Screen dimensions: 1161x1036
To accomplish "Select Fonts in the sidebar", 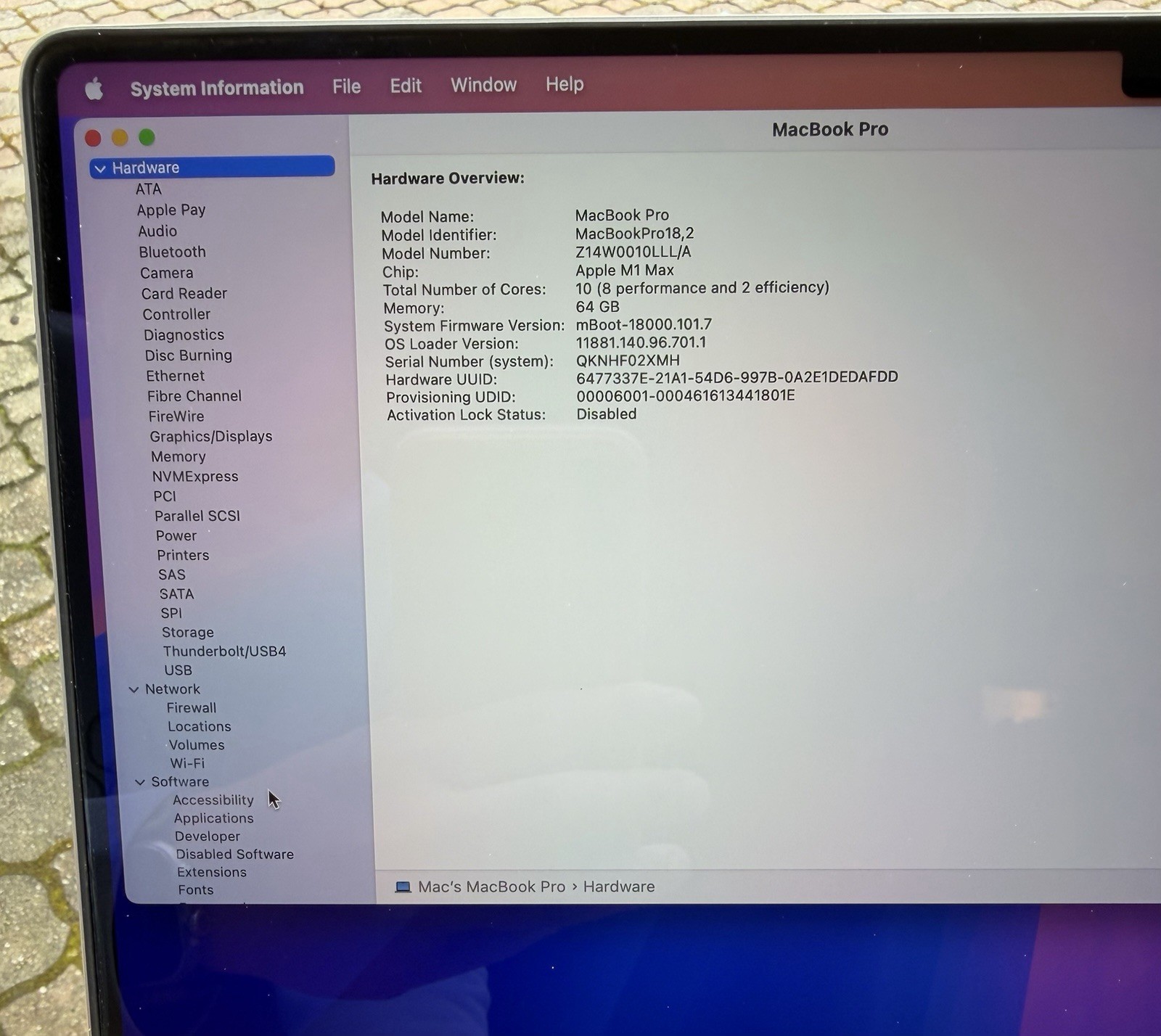I will (196, 890).
